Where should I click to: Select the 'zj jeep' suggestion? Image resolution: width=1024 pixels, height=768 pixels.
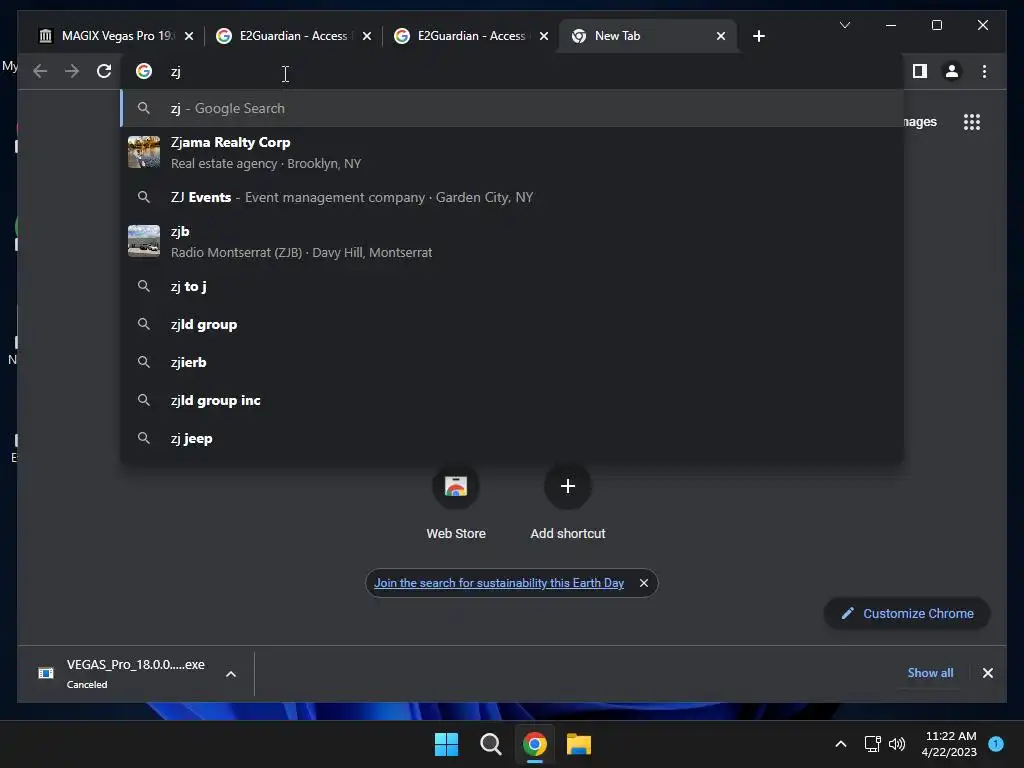[x=512, y=438]
